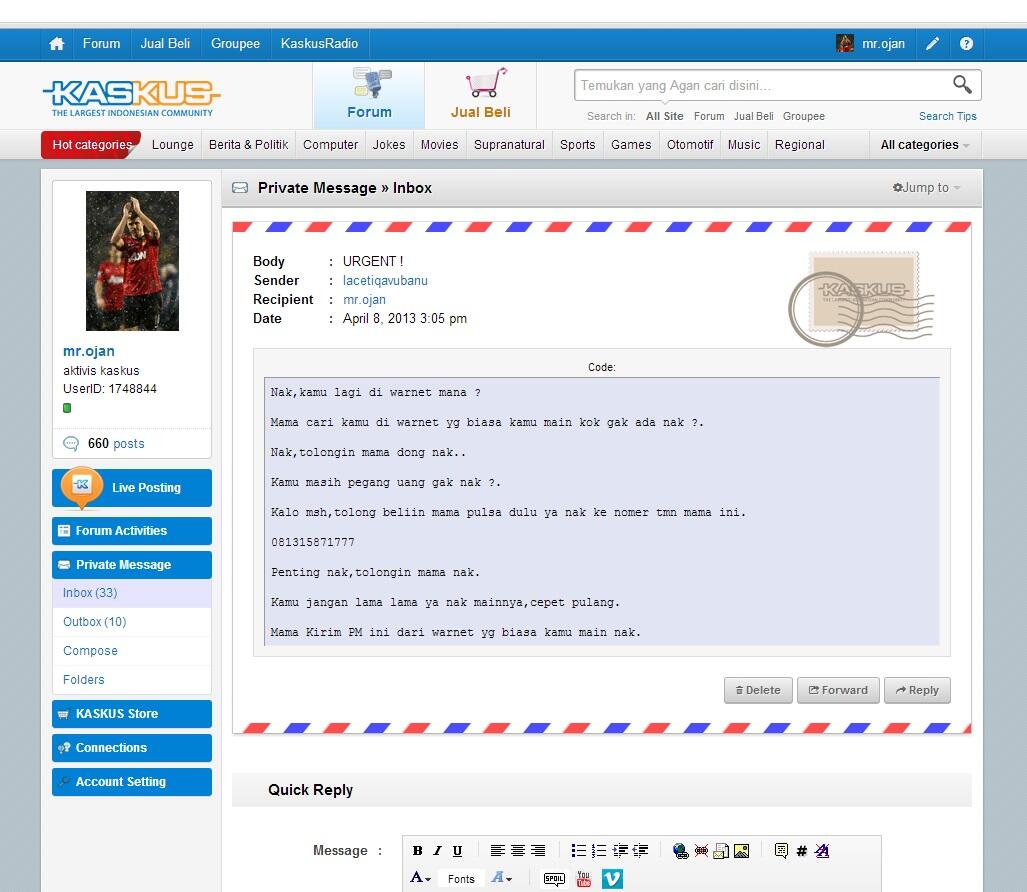Toggle italic formatting in Quick Reply

coord(437,851)
